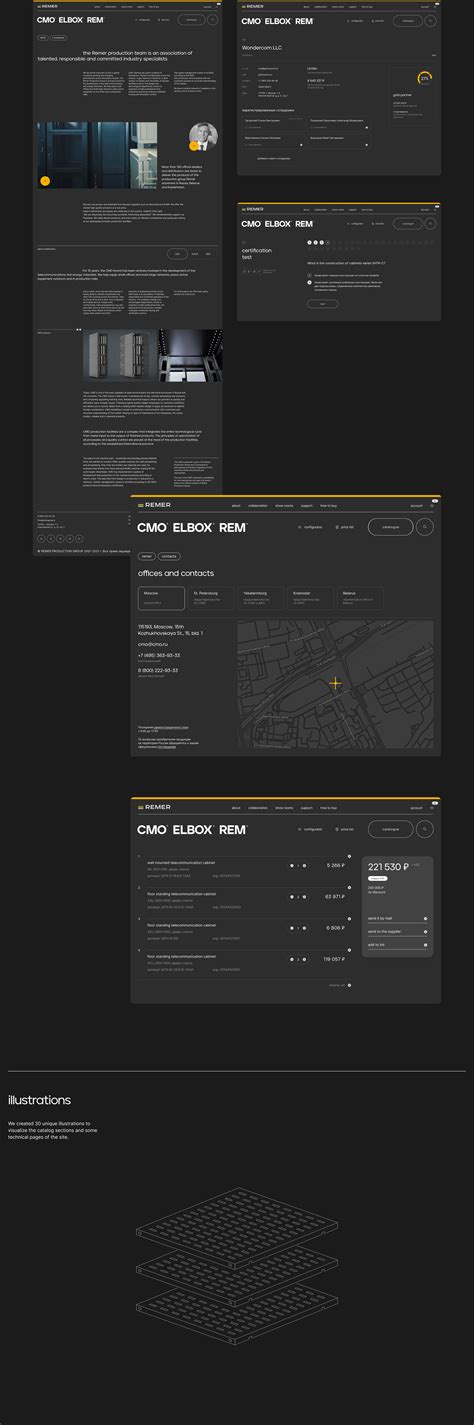Image resolution: width=474 pixels, height=1425 pixels.
Task: Click the yellow crosshair marker on the map
Action: pos(335,683)
